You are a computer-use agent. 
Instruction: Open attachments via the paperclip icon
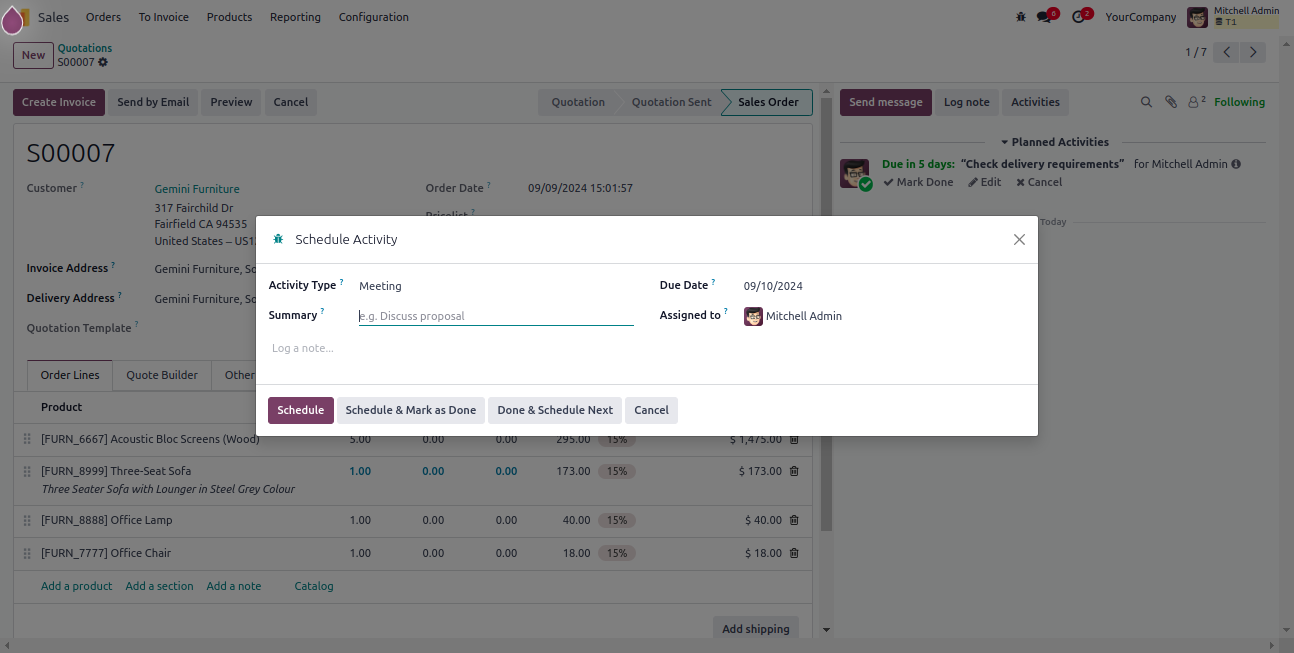(1171, 102)
